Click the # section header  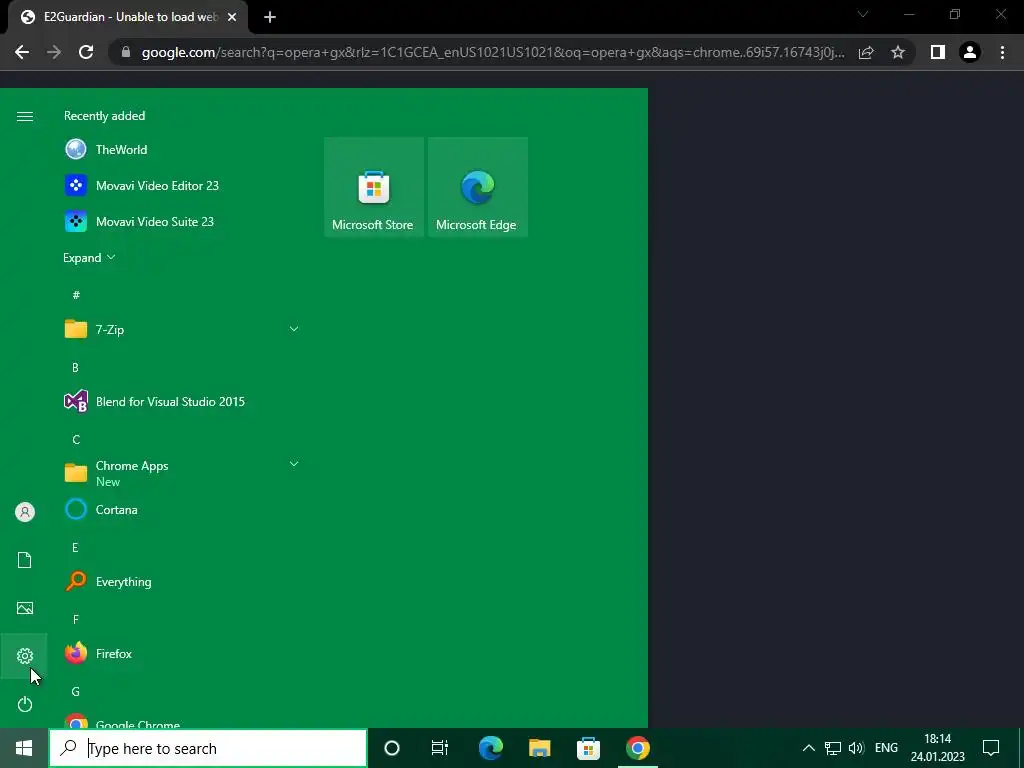point(76,295)
